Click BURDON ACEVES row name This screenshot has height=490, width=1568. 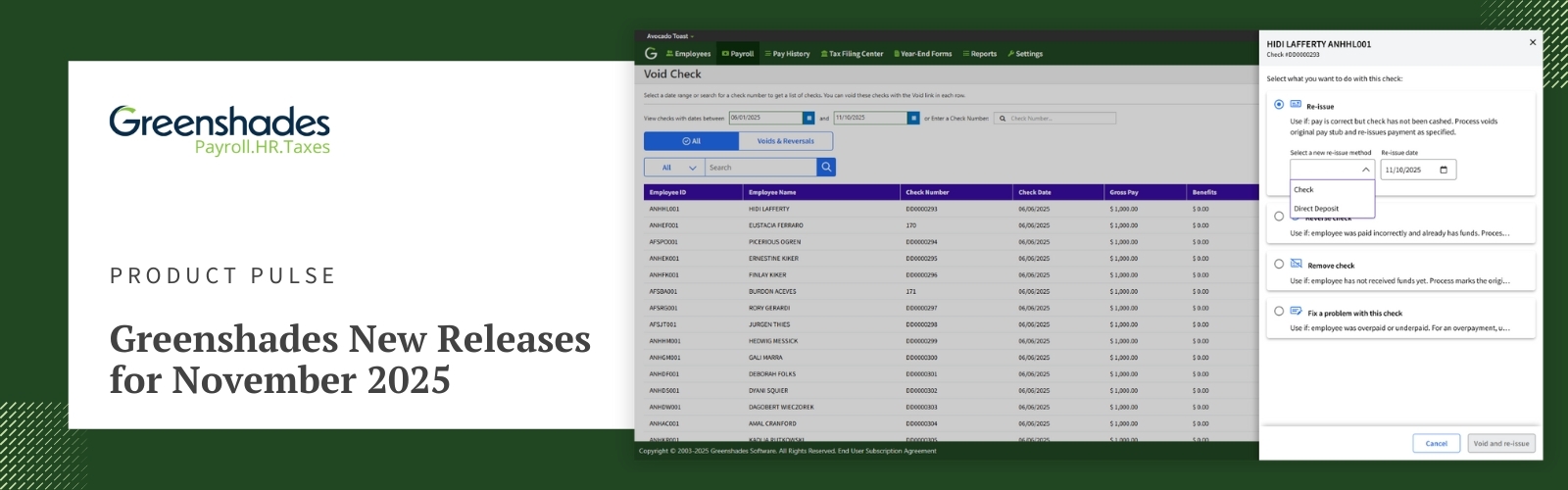click(x=772, y=291)
